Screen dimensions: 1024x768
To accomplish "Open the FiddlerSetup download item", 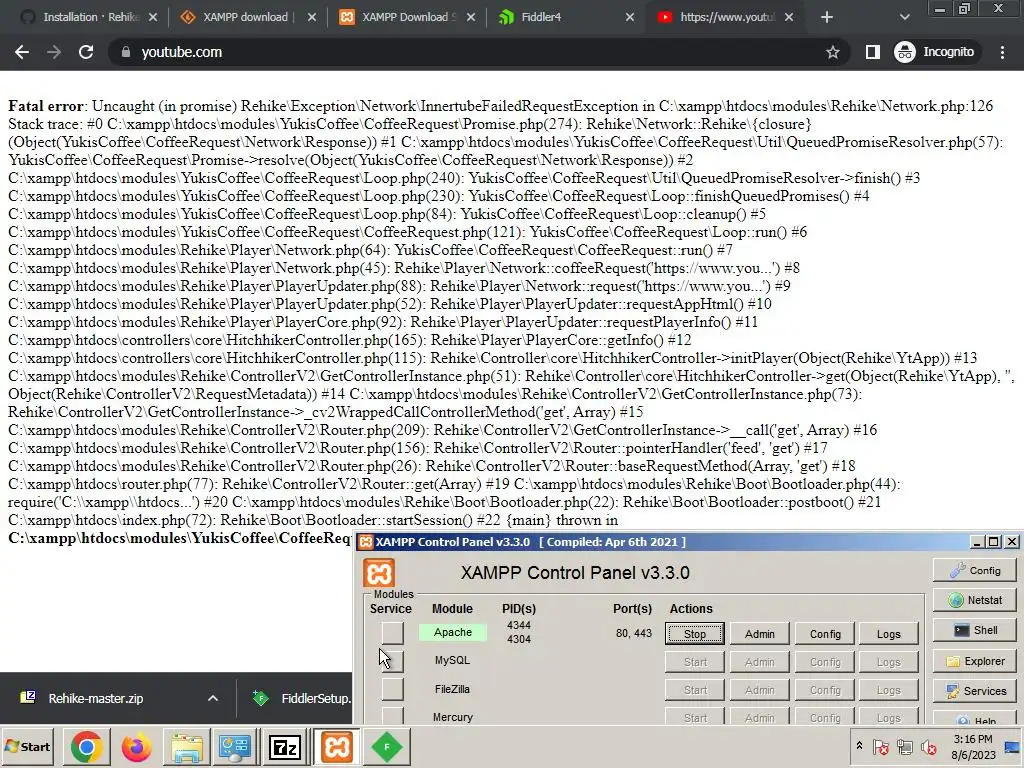I will pyautogui.click(x=301, y=698).
